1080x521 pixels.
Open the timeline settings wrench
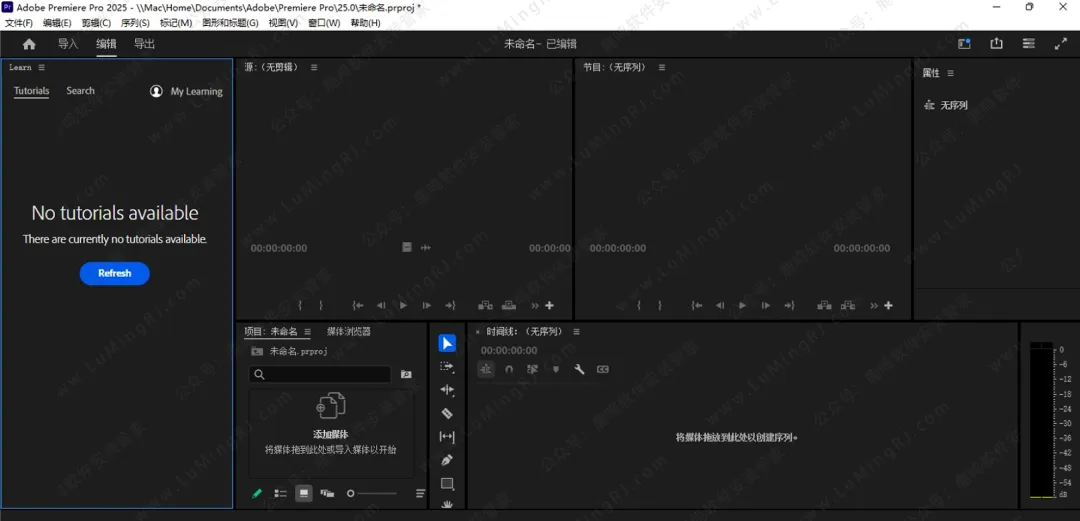point(579,369)
